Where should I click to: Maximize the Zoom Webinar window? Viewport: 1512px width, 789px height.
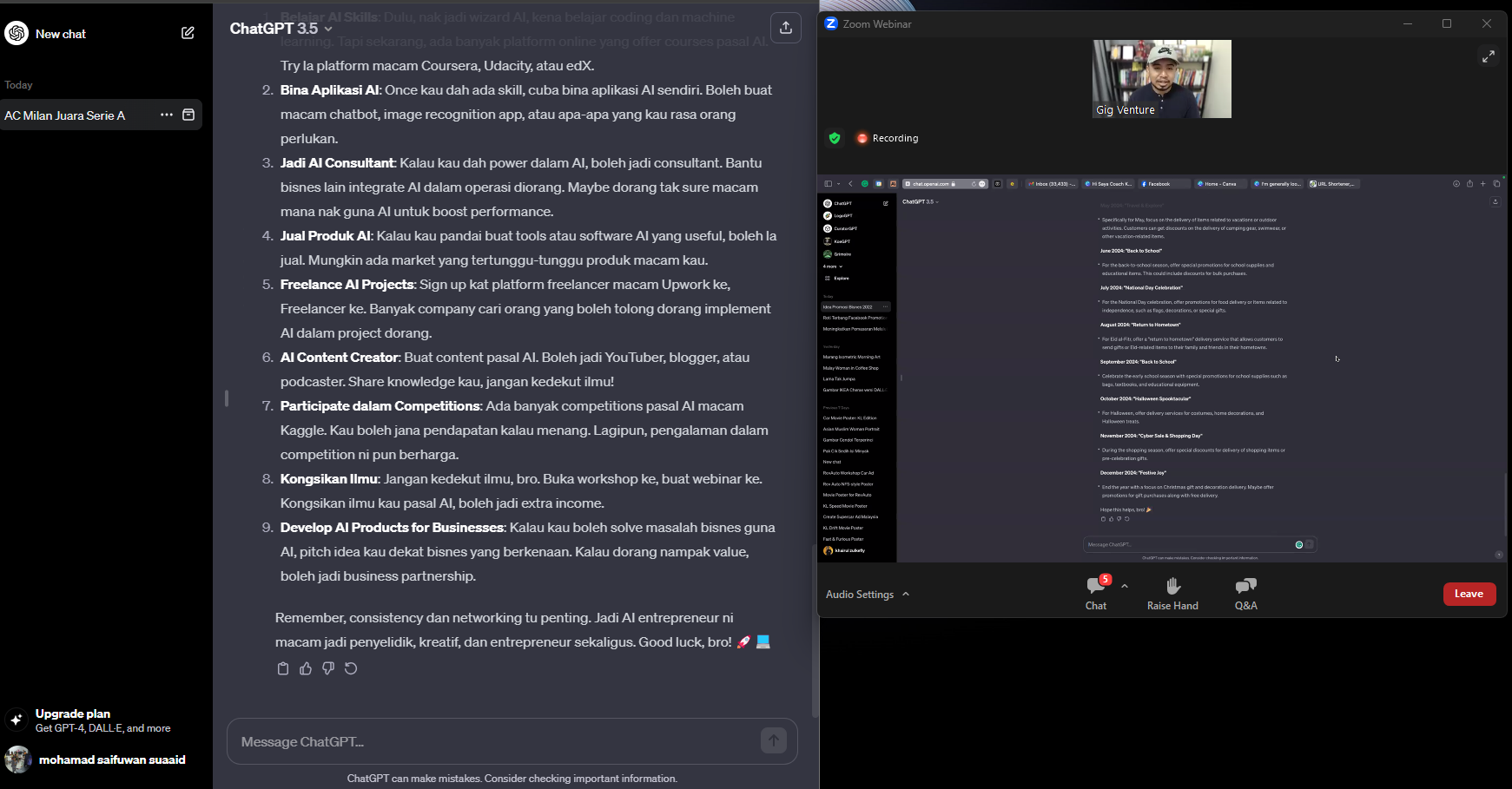pyautogui.click(x=1447, y=23)
